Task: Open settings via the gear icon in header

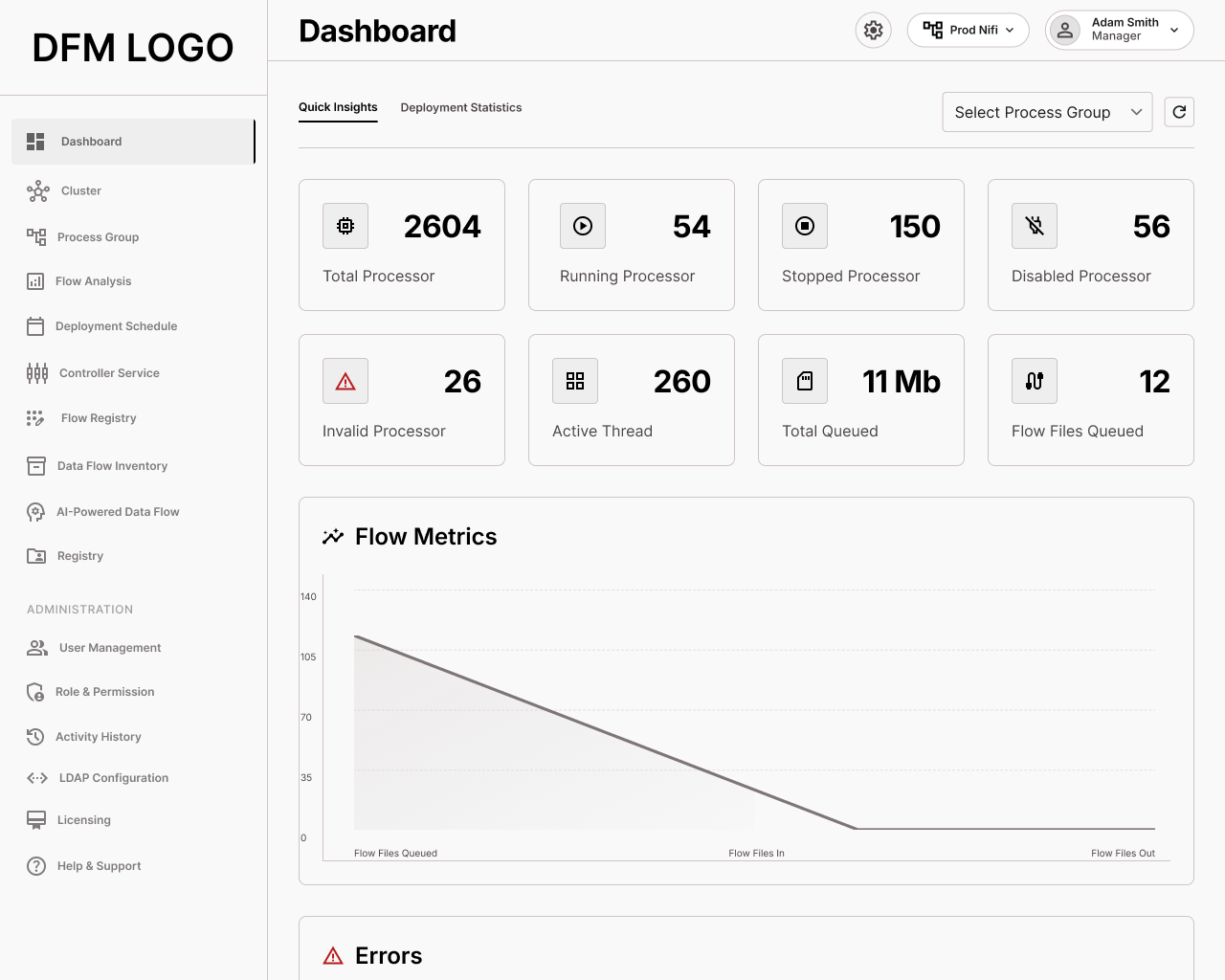Action: click(x=873, y=31)
